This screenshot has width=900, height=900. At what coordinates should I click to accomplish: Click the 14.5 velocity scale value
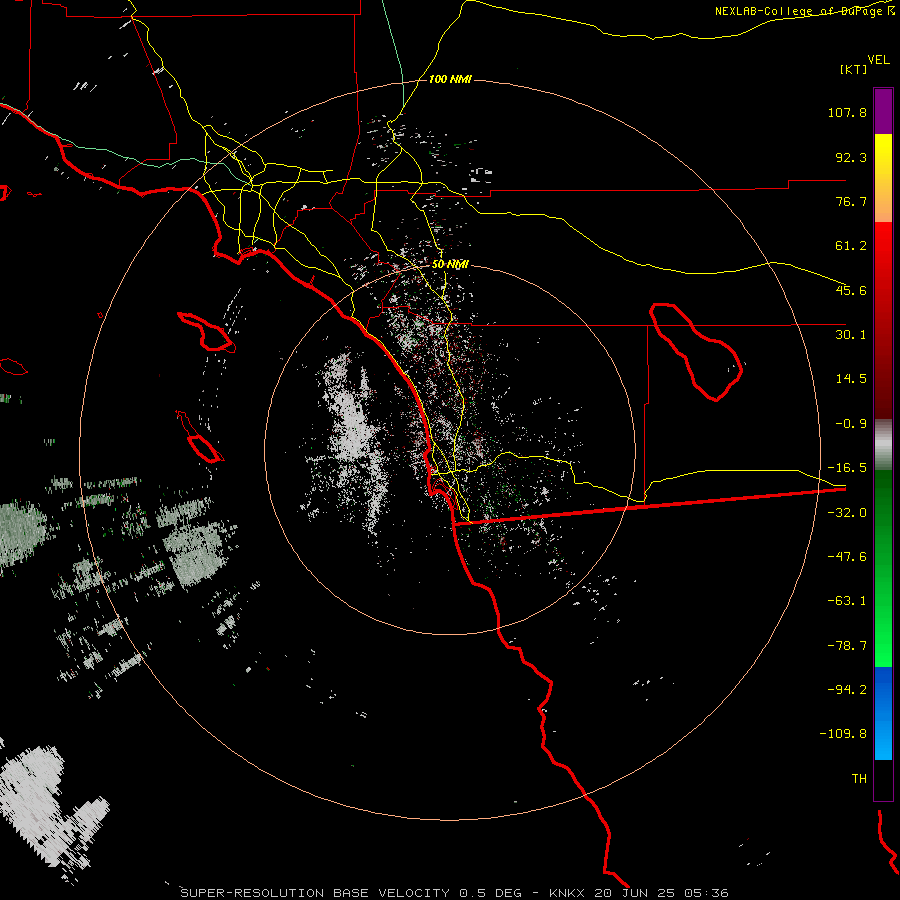851,379
